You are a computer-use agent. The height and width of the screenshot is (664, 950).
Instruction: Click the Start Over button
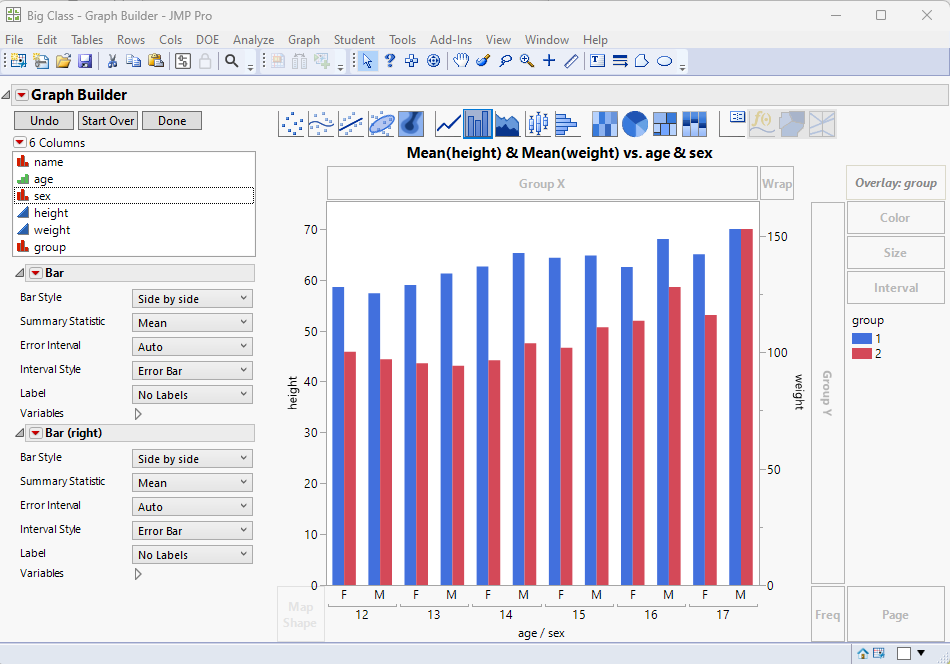pos(108,120)
